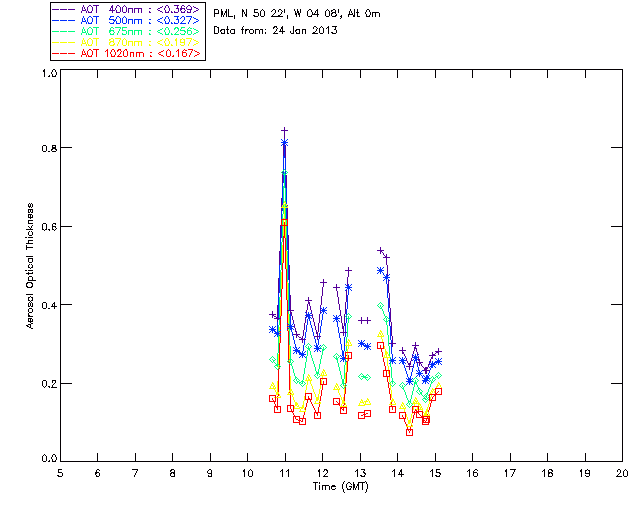Click the AOT 400nm legend entry

[127, 9]
